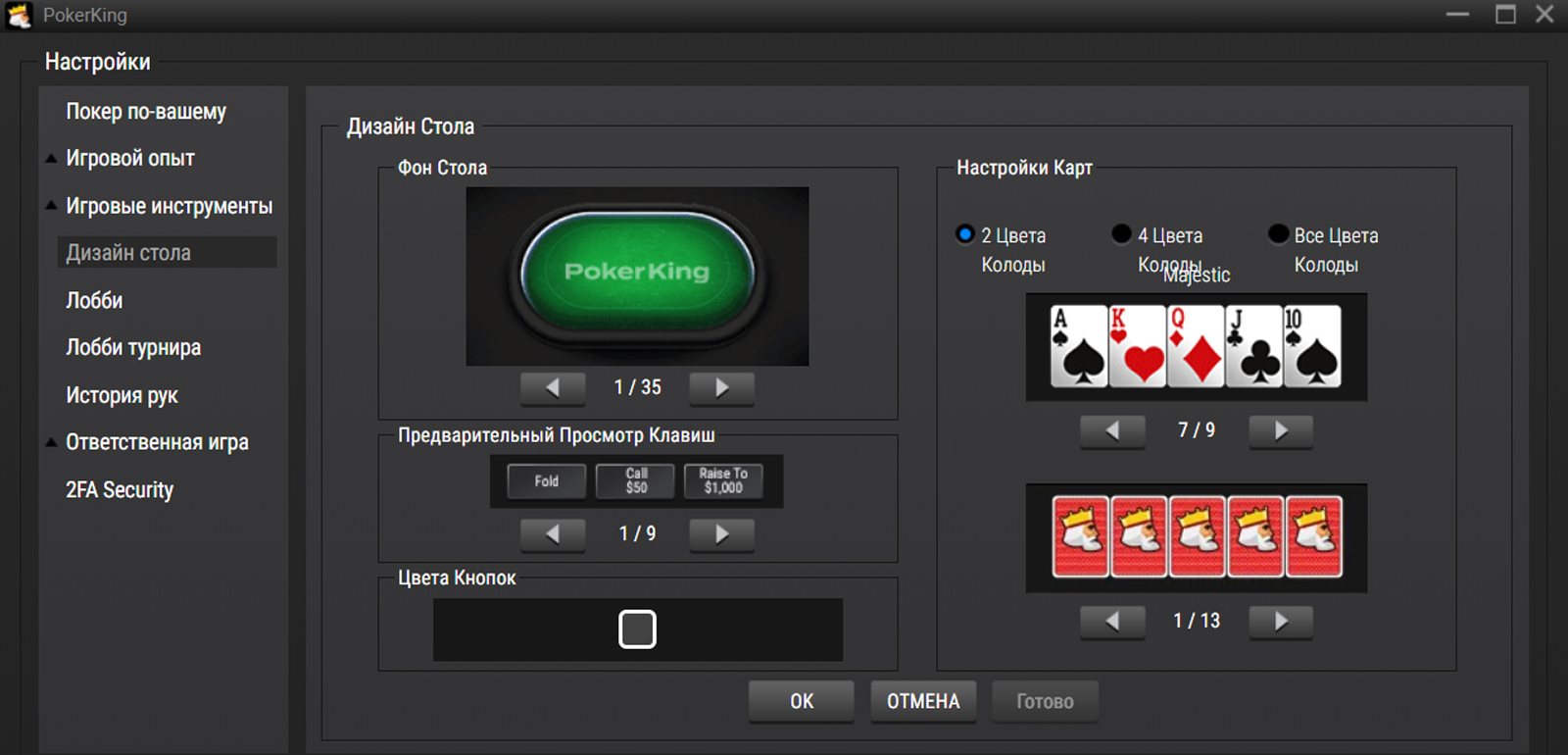Switch to next card back design
The image size is (1568, 755).
coord(1281,622)
